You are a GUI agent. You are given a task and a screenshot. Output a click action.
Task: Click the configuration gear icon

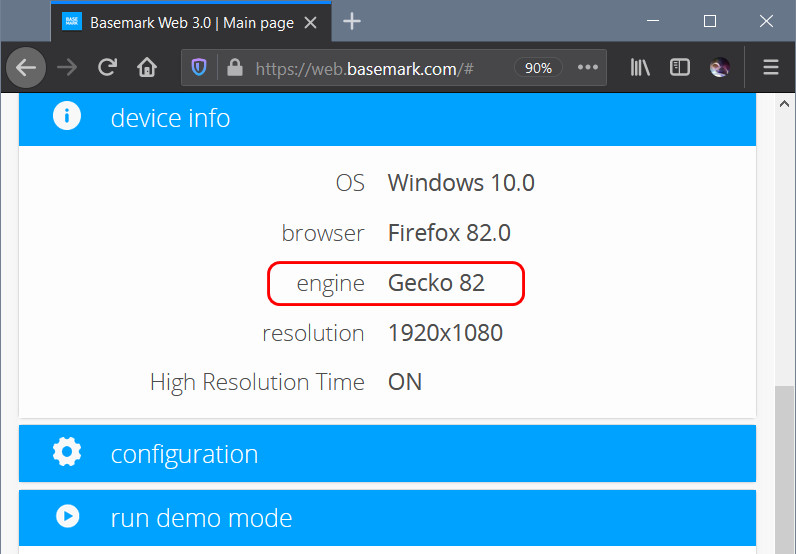(x=67, y=451)
